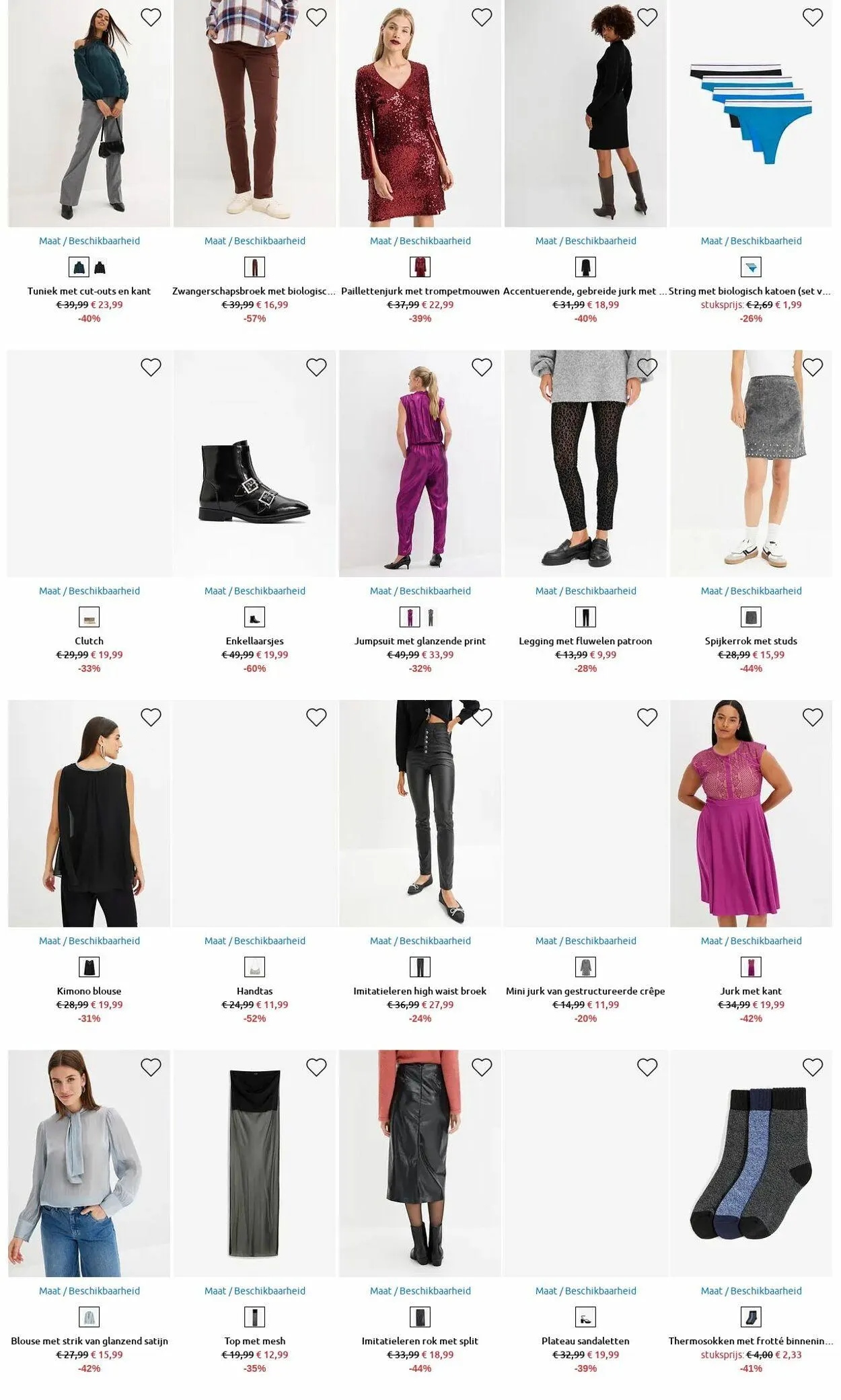Screen dimensions: 841x1400
Task: Open Maat / Beschikbaarheid for Blouse met strik
Action: coord(89,1291)
